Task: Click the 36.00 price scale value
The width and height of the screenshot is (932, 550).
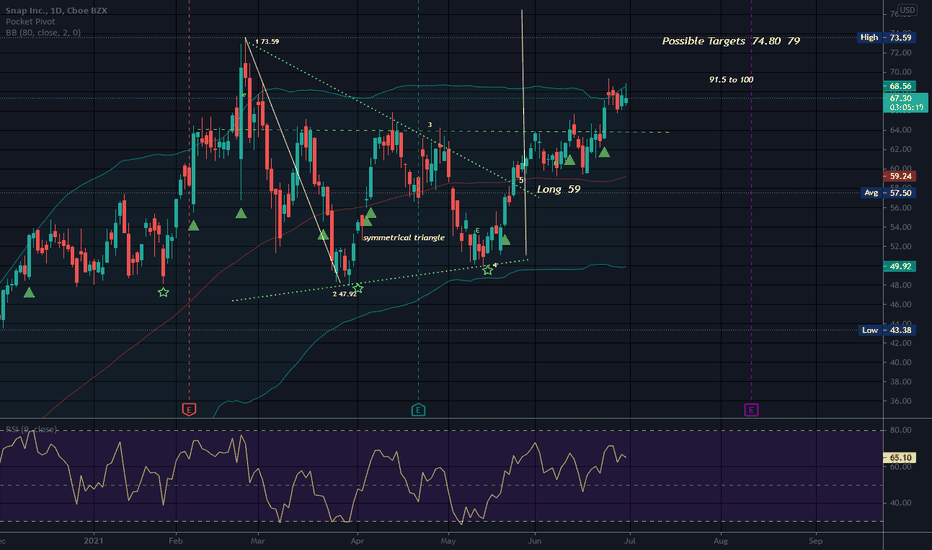Action: [900, 401]
